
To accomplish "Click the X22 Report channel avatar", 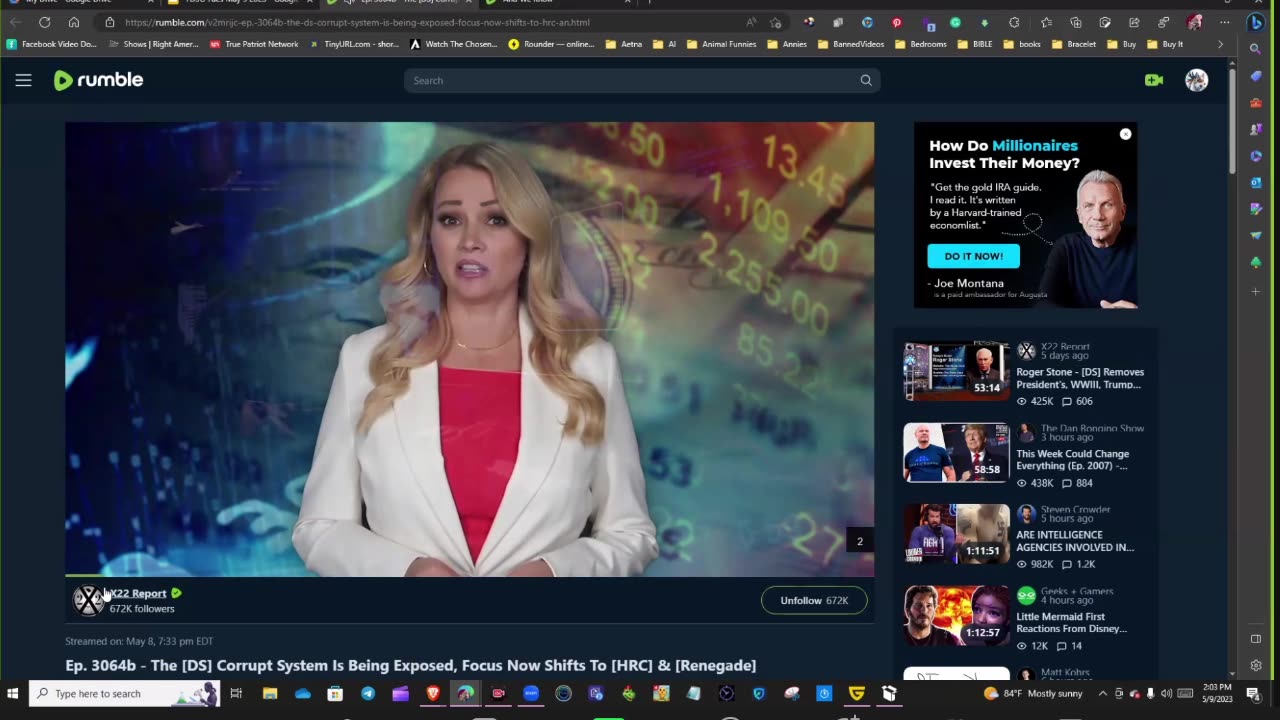I will (x=88, y=600).
